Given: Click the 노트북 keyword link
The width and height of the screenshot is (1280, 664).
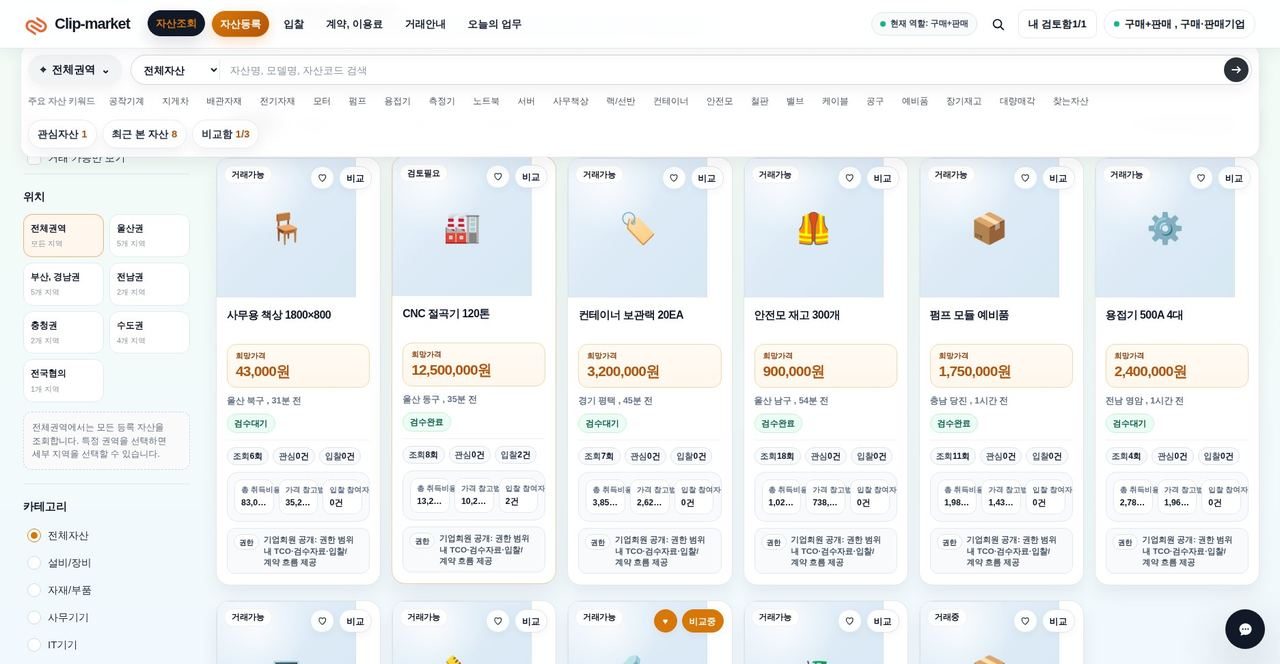Looking at the screenshot, I should [x=486, y=102].
